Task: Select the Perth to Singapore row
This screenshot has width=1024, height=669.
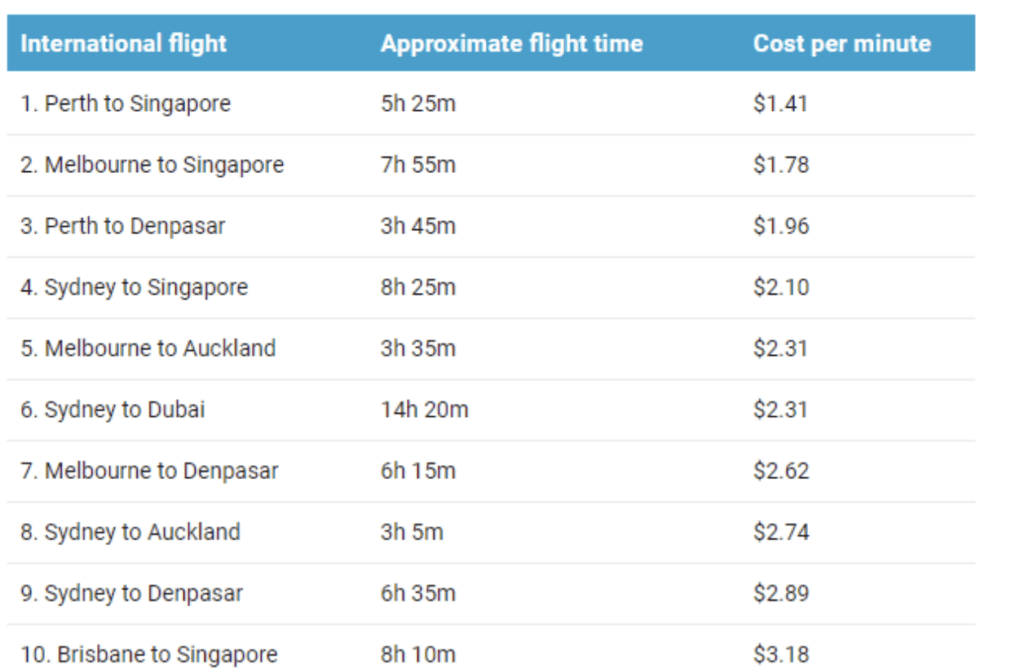Action: pyautogui.click(x=125, y=104)
